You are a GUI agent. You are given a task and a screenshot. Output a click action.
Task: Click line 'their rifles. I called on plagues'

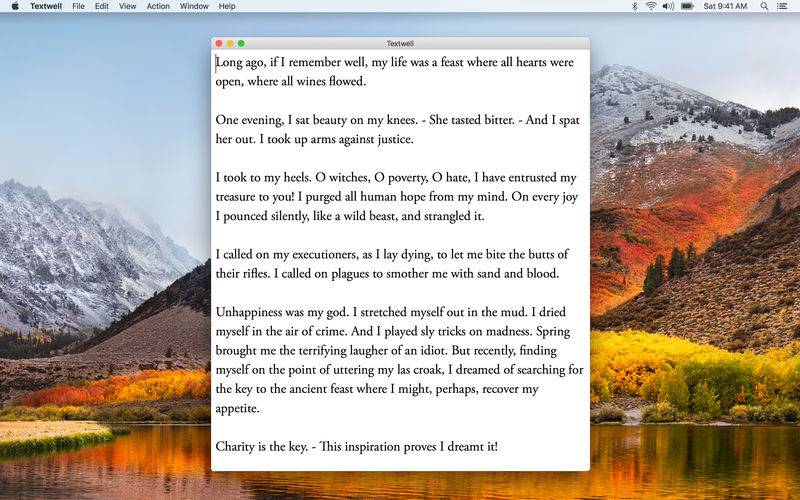tap(387, 274)
